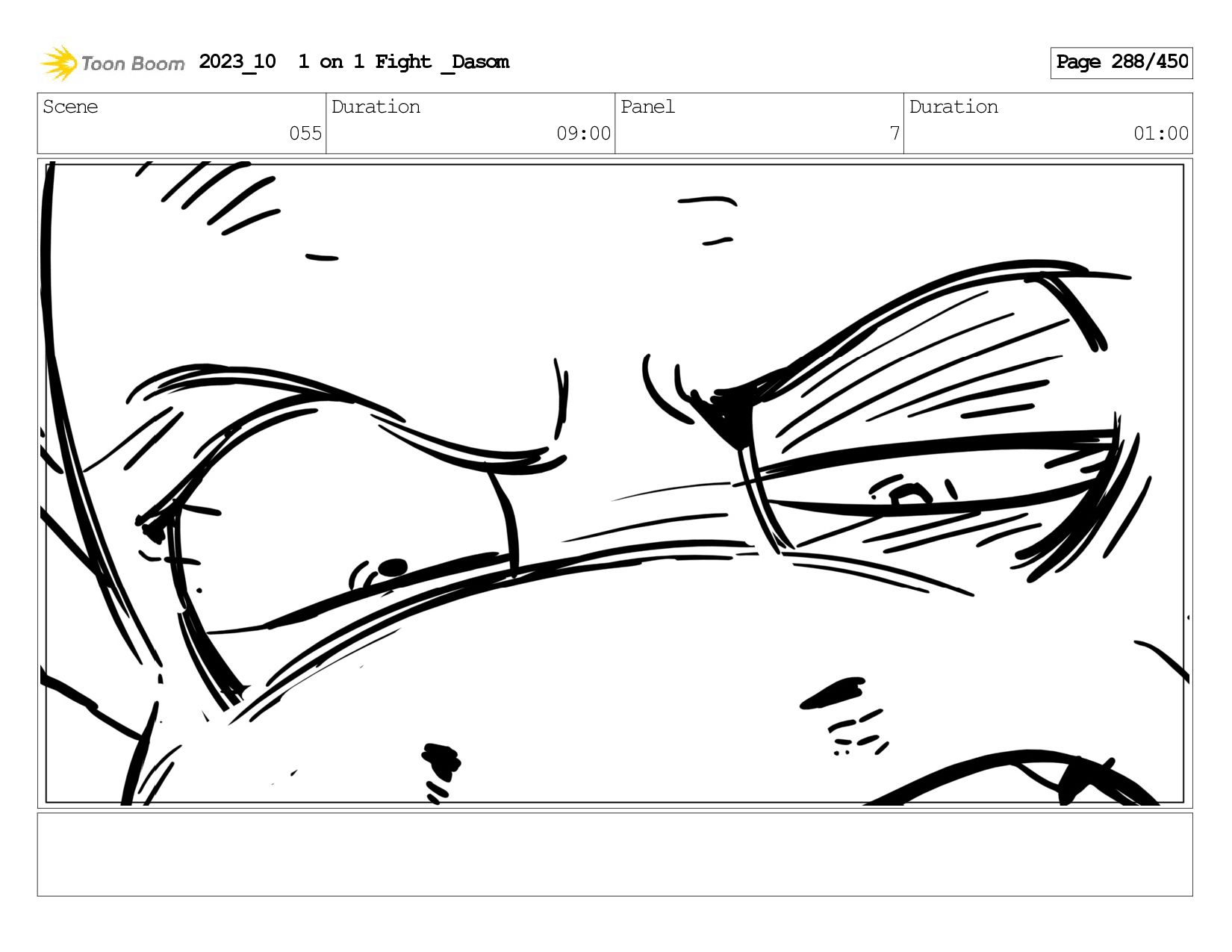Click the storyboard panel drawing
1232x952 pixels.
(615, 483)
